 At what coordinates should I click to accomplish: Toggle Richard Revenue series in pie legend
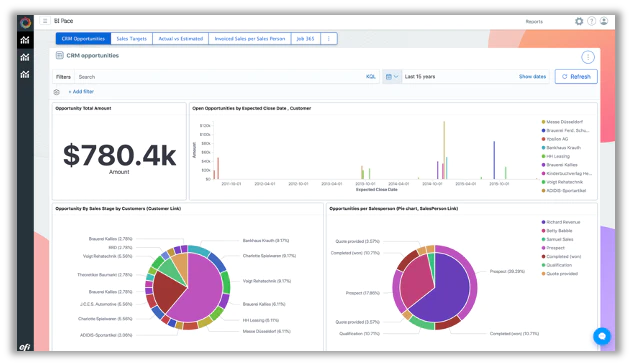coord(561,222)
